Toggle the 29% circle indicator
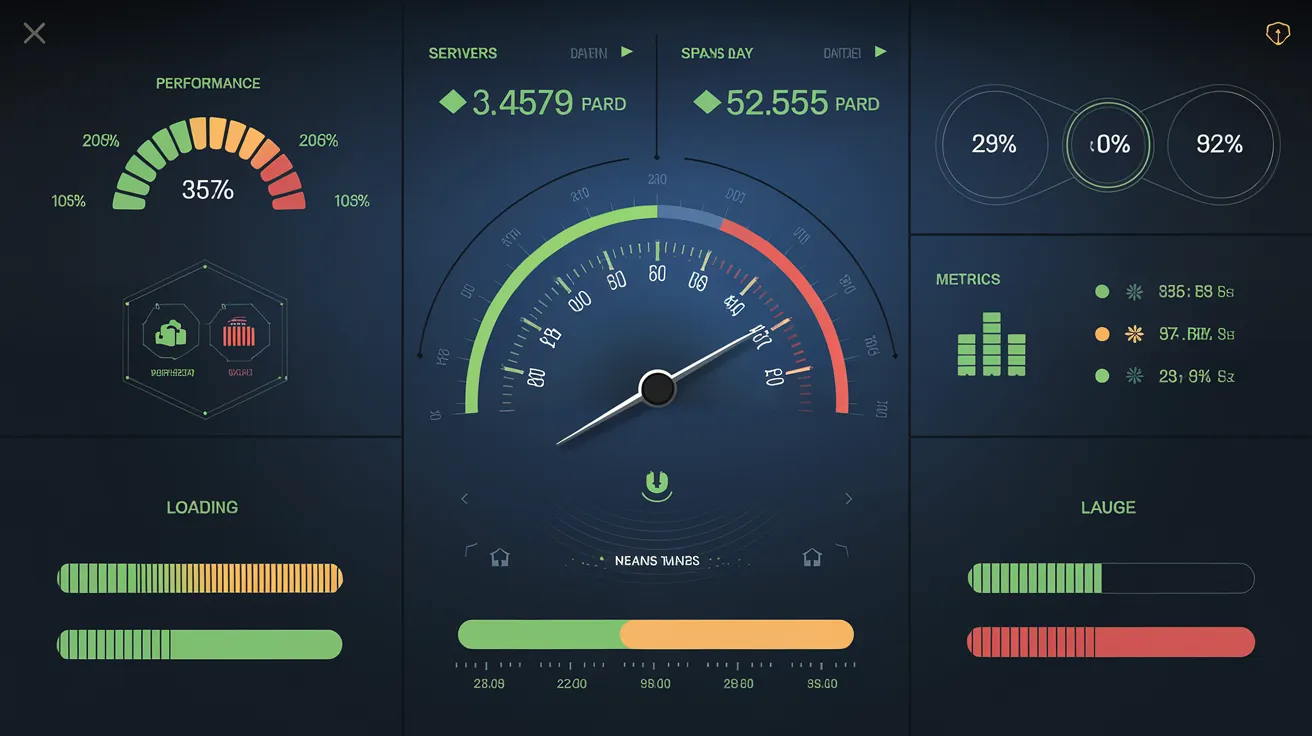Screen dimensions: 1312x736 (993, 144)
